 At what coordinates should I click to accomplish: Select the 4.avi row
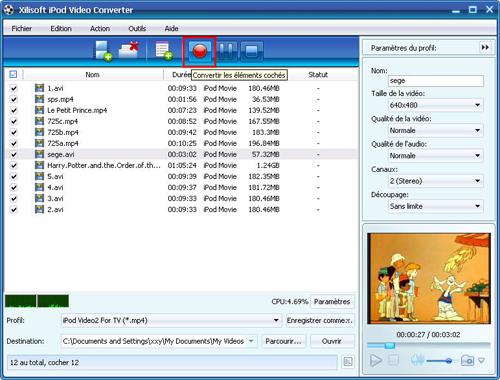click(x=182, y=187)
